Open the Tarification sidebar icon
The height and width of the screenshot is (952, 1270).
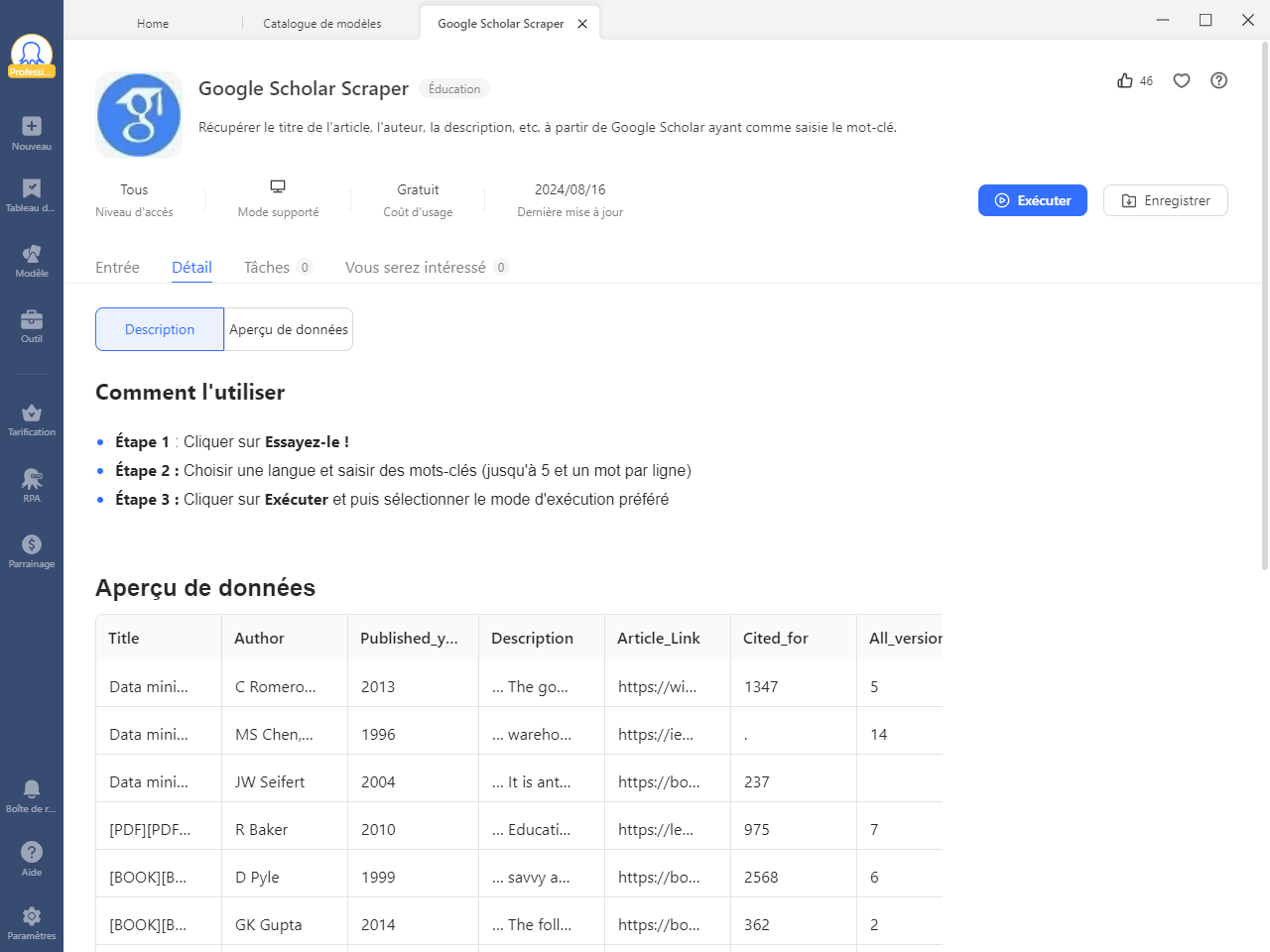(32, 413)
